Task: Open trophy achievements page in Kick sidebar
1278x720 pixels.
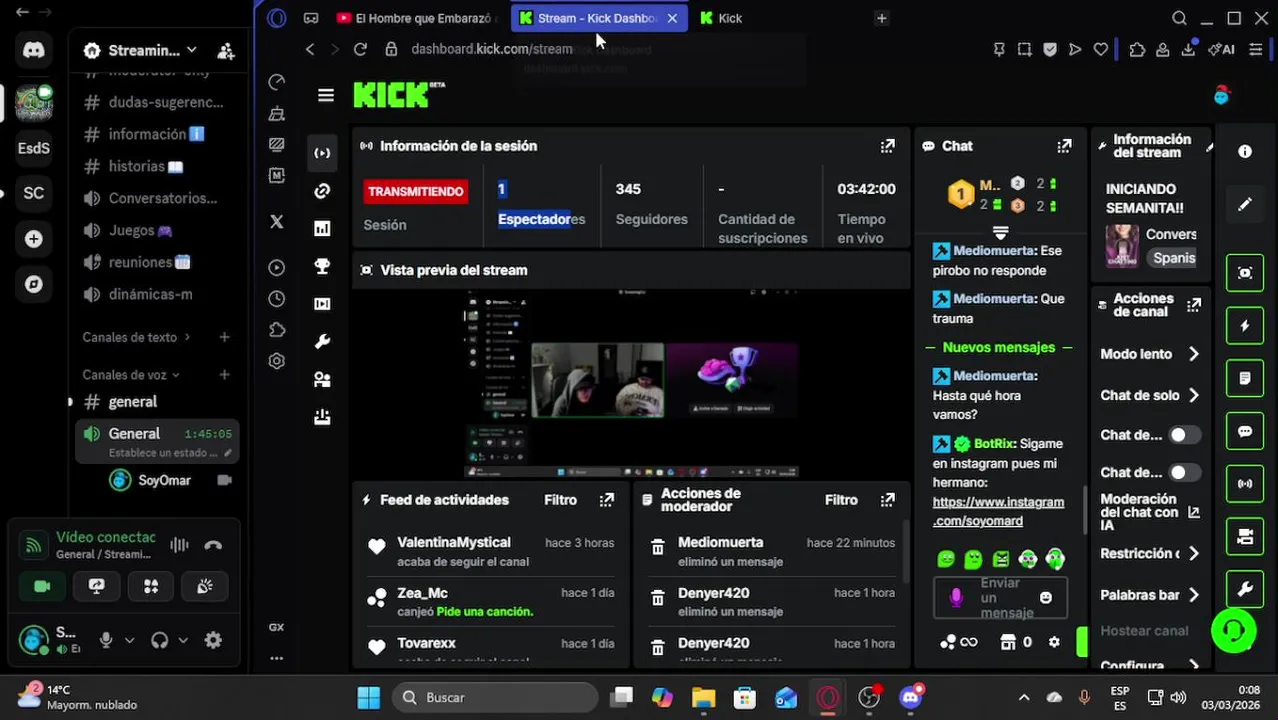Action: pyautogui.click(x=322, y=266)
